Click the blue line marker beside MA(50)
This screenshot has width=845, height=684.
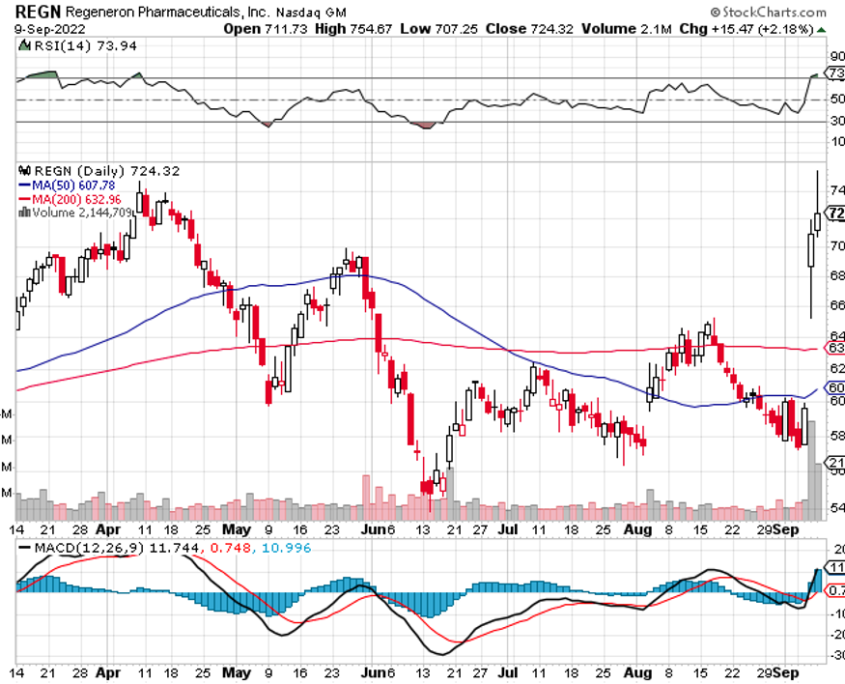point(24,185)
